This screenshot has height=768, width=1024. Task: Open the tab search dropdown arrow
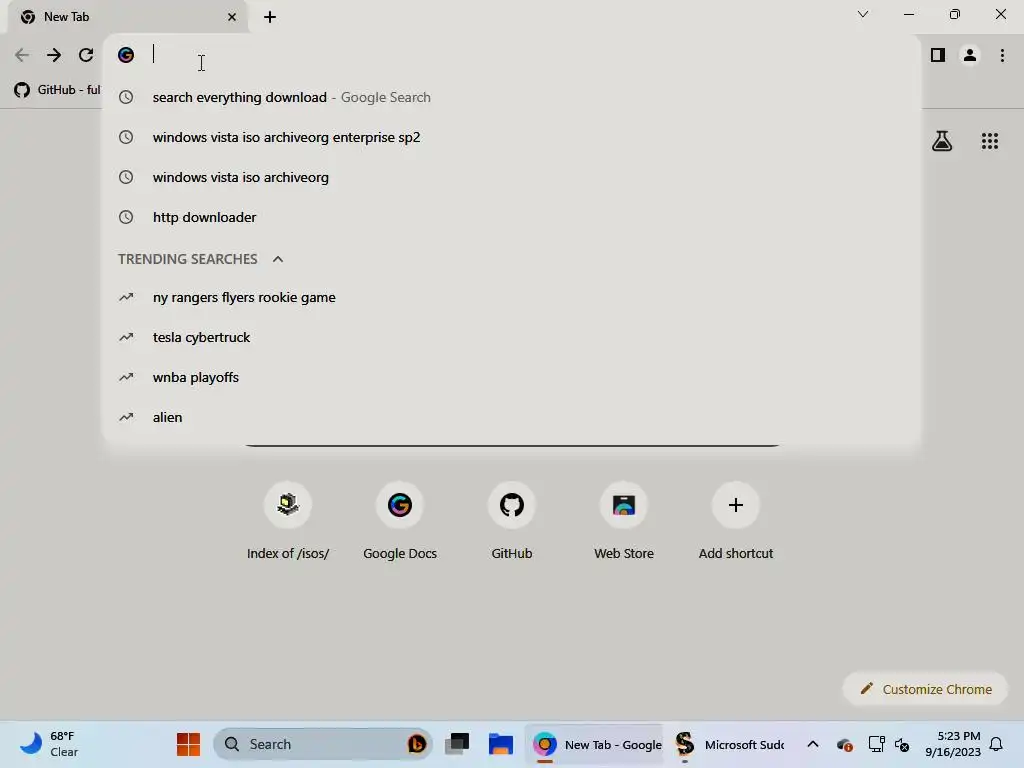[x=863, y=14]
